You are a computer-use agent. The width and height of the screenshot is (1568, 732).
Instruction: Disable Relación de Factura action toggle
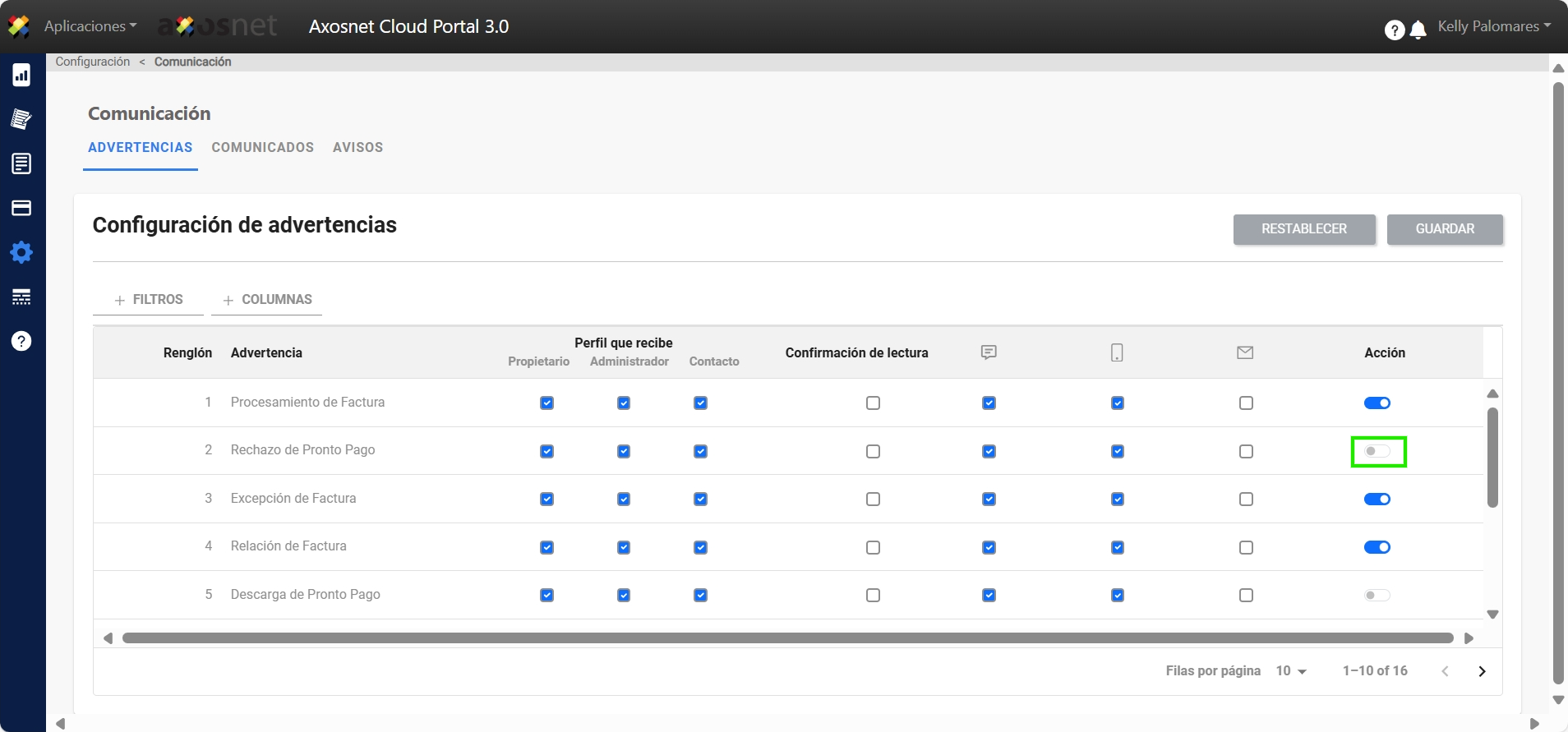coord(1377,547)
